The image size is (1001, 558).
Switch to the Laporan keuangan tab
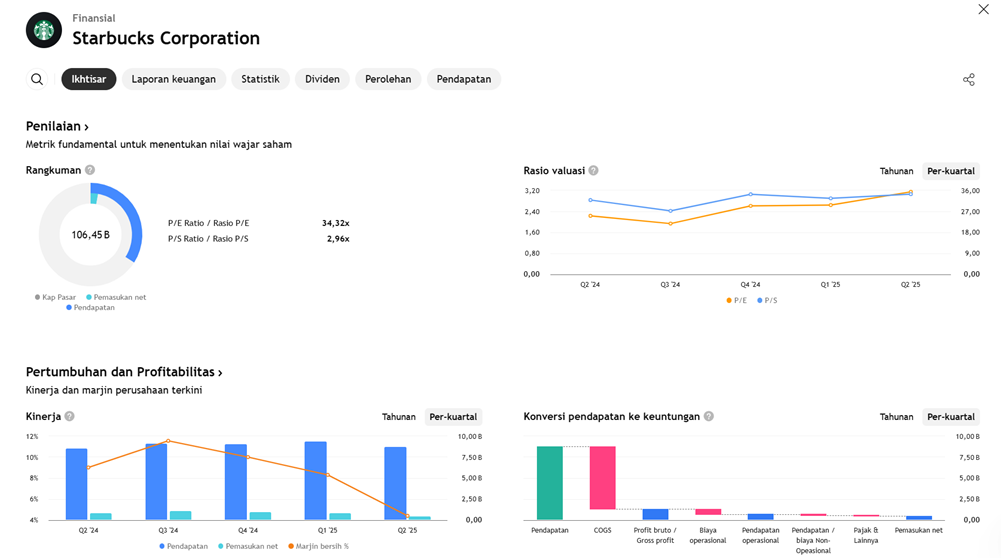(174, 79)
